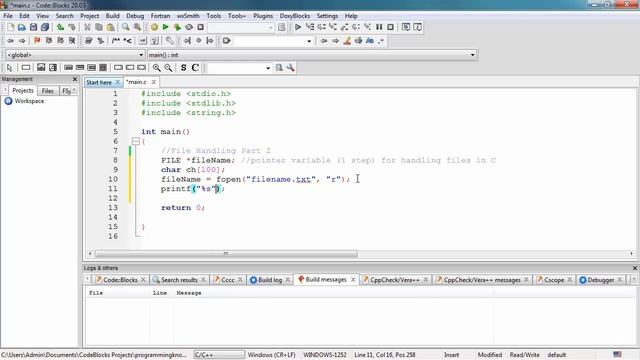Click the Abort build icon

coord(200,27)
